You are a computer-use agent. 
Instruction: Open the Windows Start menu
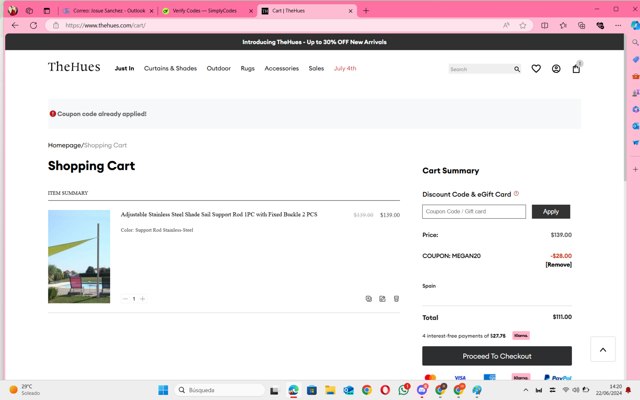tap(163, 390)
